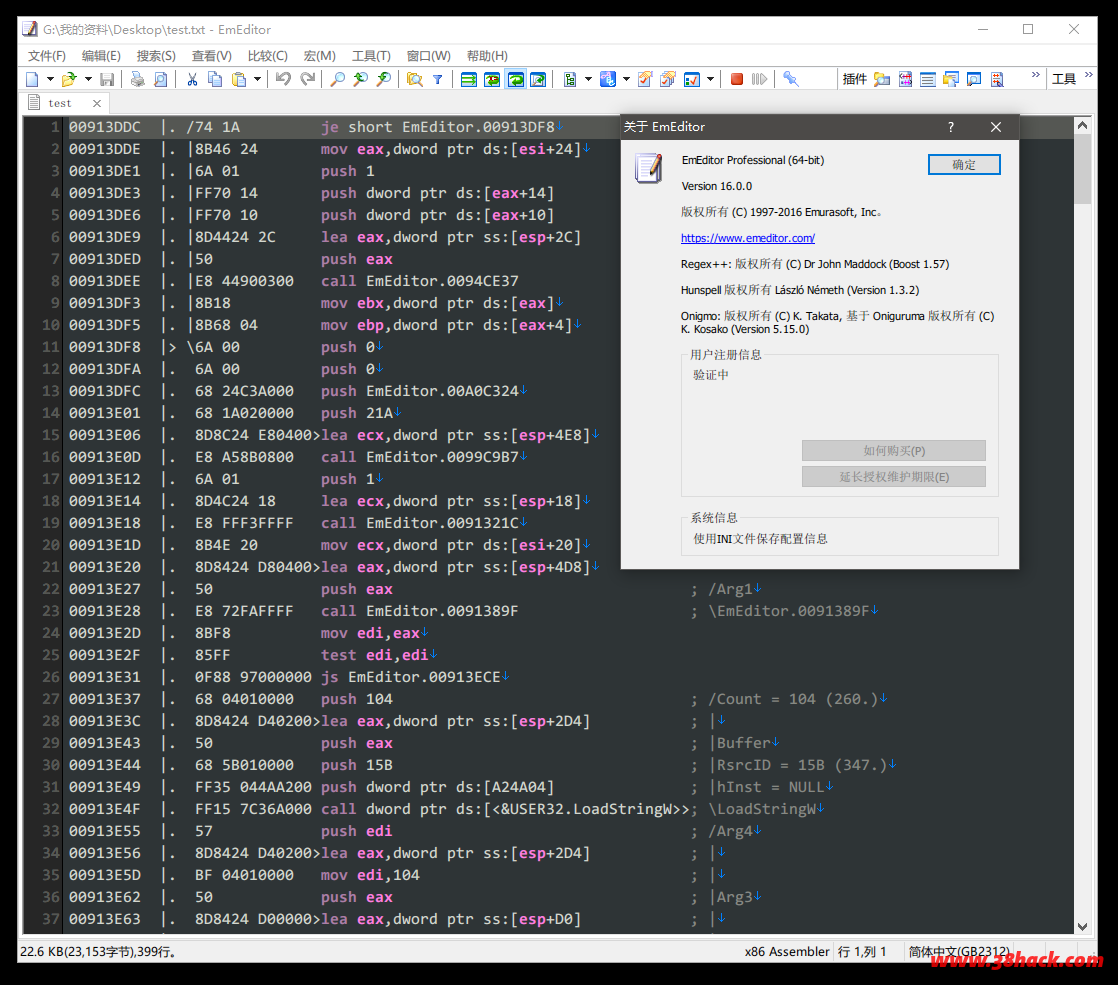Click the Undo arrow icon
This screenshot has height=985, width=1118.
pos(283,79)
